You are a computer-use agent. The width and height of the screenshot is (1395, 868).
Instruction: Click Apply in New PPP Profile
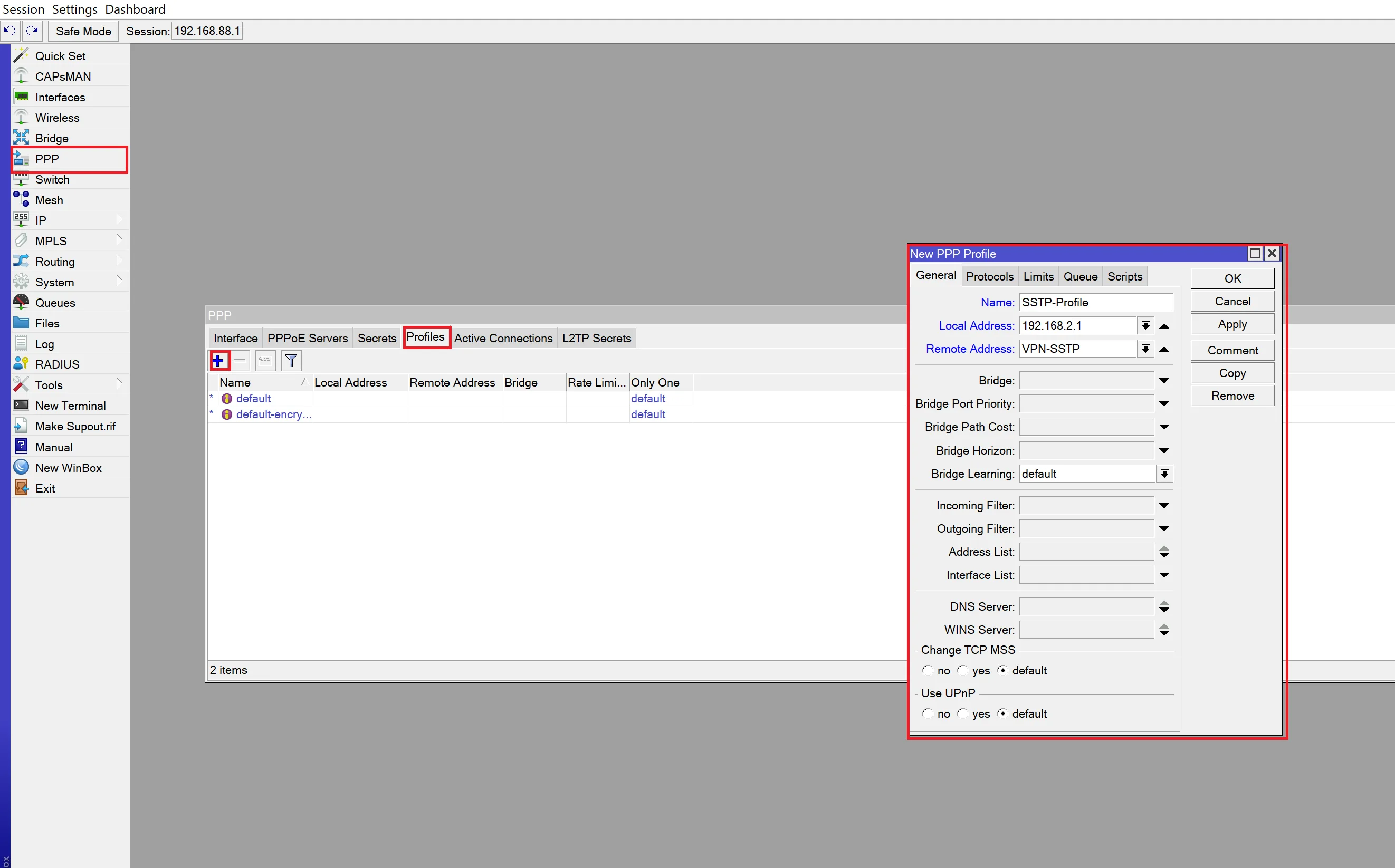[x=1232, y=324]
